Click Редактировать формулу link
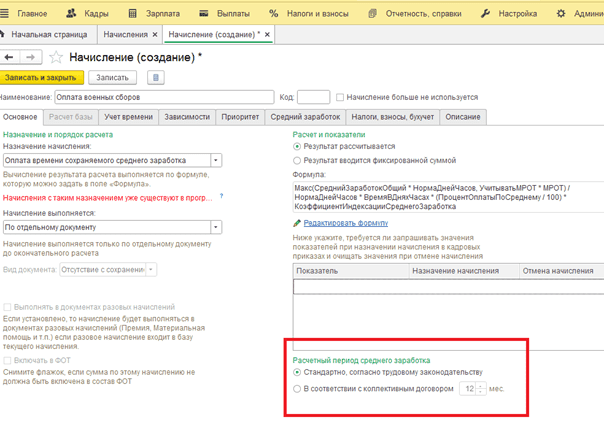 [x=346, y=223]
